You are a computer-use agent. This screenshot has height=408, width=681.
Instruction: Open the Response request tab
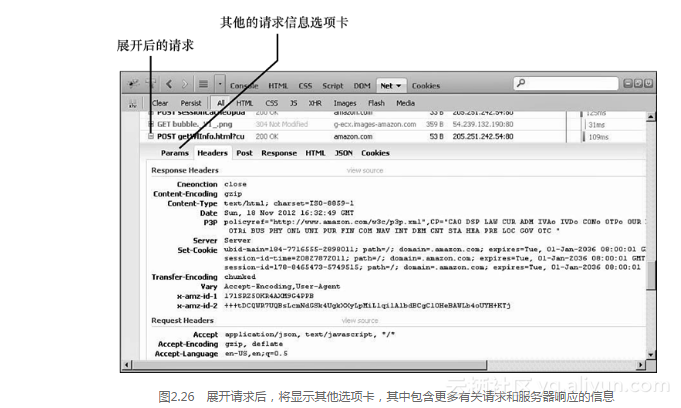(279, 153)
